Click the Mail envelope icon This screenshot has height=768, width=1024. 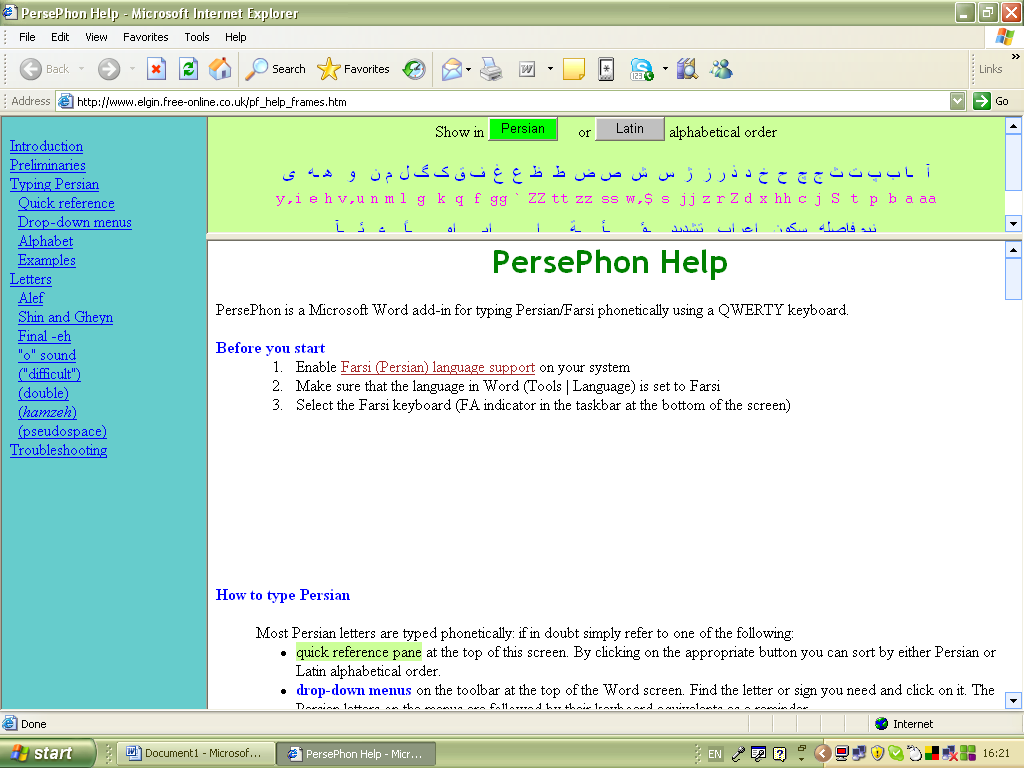coord(451,69)
